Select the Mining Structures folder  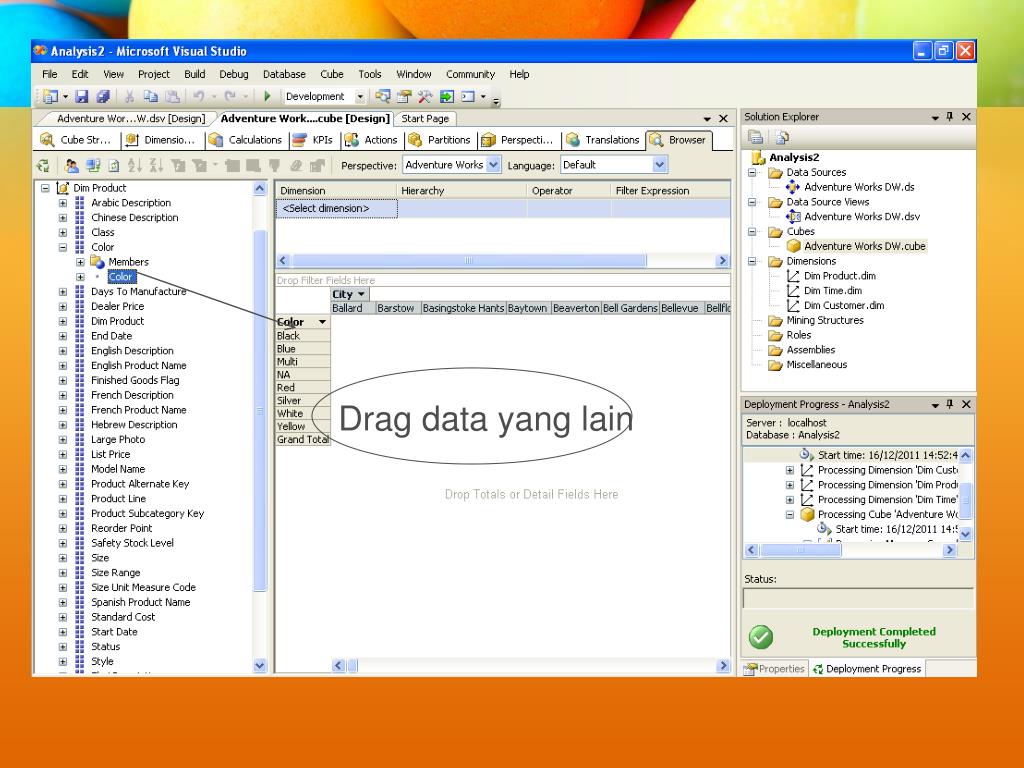(824, 321)
